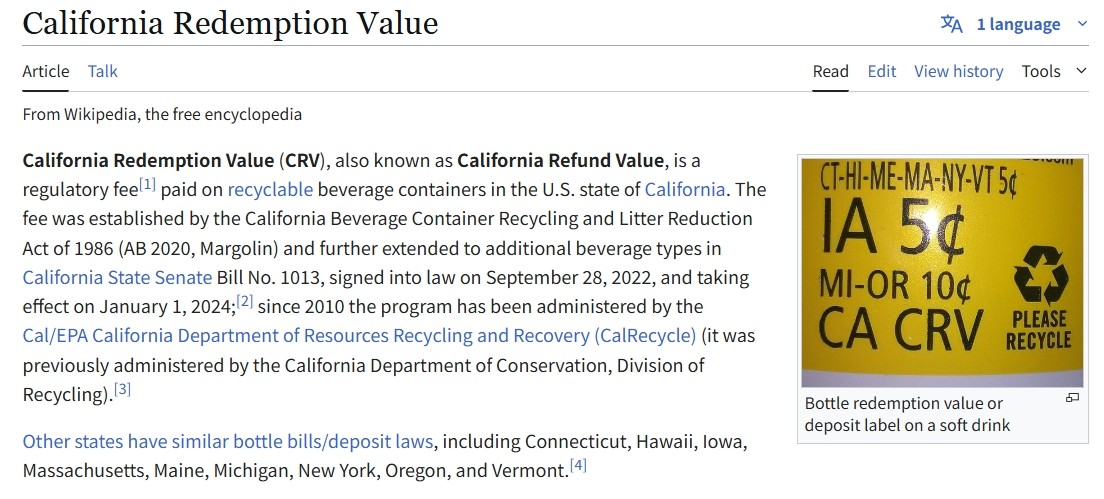The width and height of the screenshot is (1104, 499).
Task: Switch to the Talk tab
Action: [103, 71]
